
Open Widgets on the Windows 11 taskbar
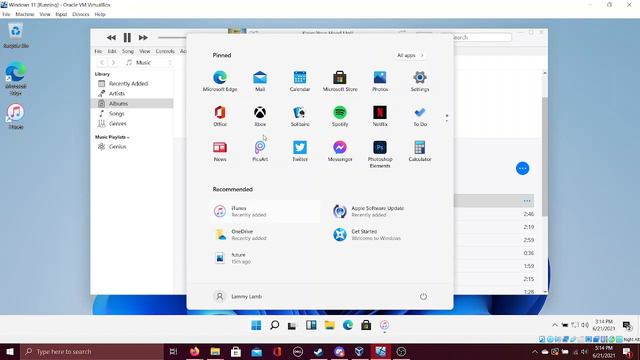pos(311,325)
